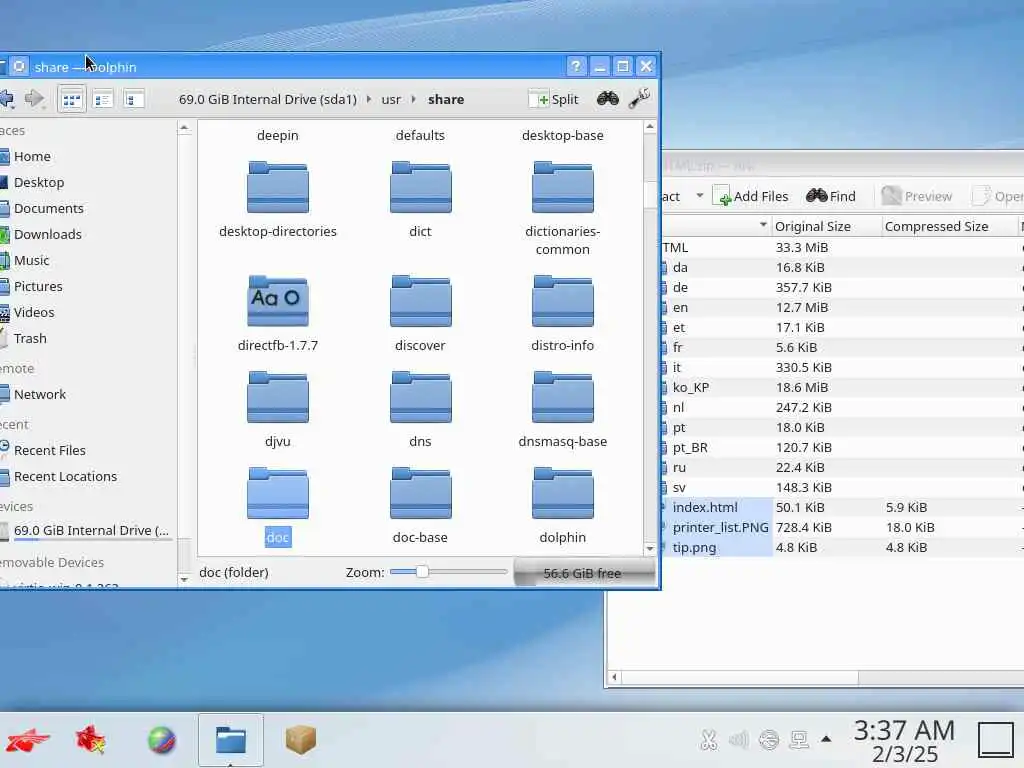This screenshot has width=1024, height=768.
Task: Select the dolphin folder icon
Action: (563, 493)
